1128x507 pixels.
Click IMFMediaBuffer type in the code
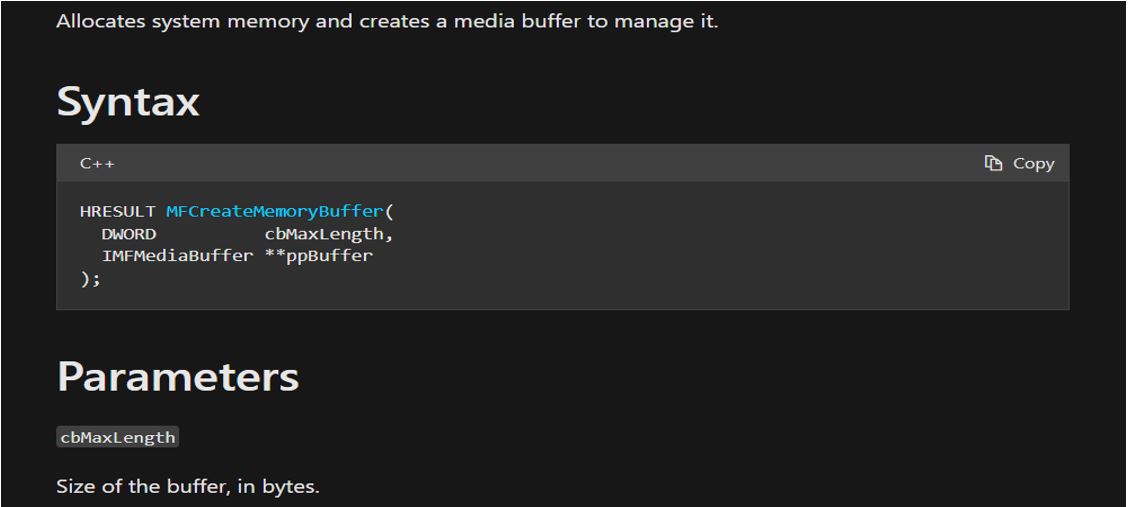[x=177, y=256]
